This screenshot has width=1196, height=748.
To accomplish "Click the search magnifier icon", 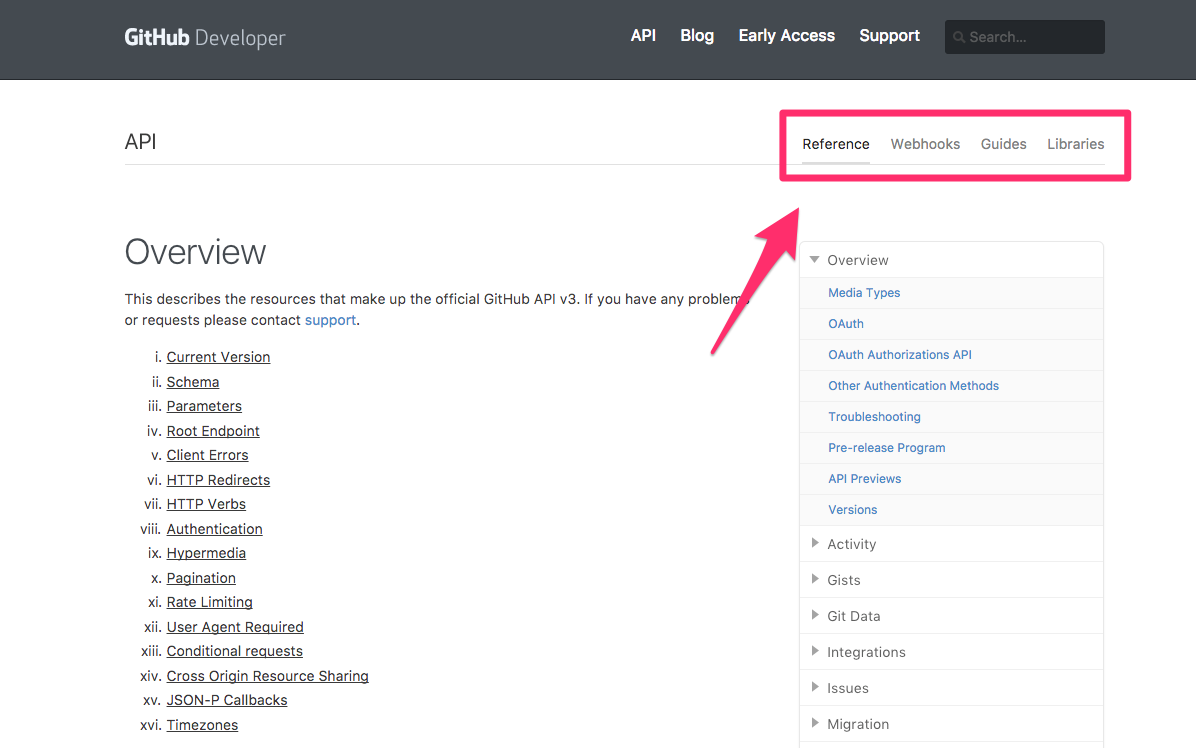I will 959,37.
